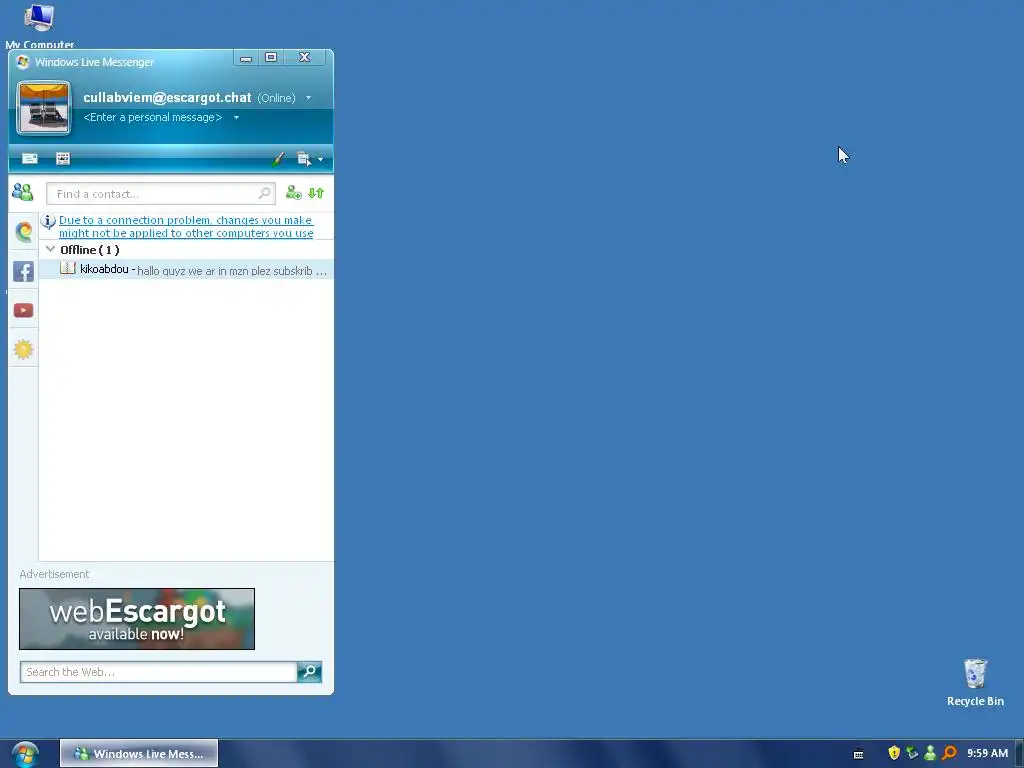Image resolution: width=1024 pixels, height=768 pixels.
Task: Open the connection problem warning link
Action: pos(186,227)
